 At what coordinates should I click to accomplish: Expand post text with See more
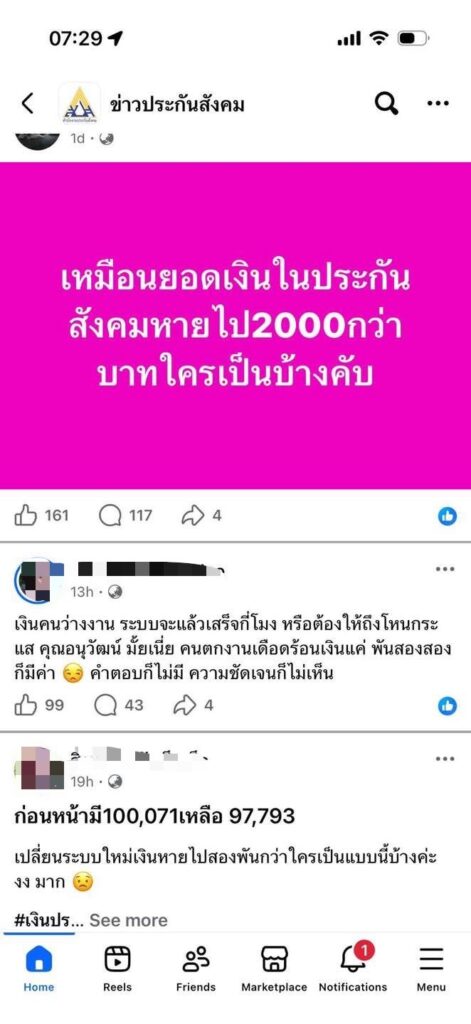click(x=128, y=920)
